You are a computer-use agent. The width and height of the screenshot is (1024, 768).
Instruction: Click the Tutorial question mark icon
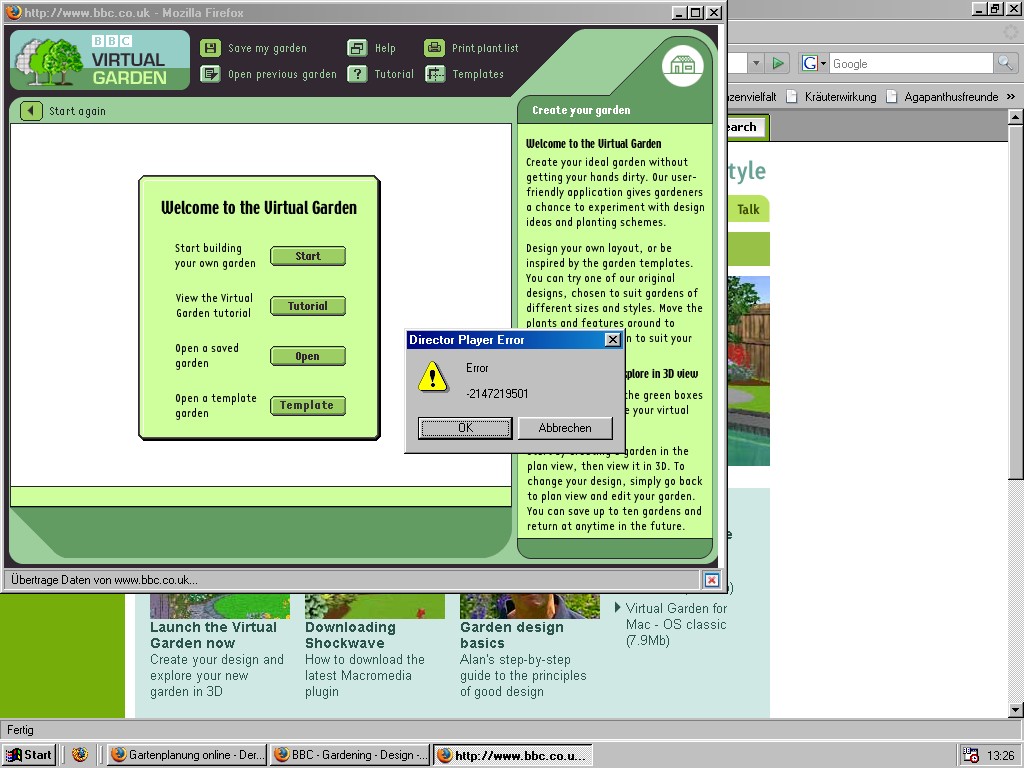pos(357,74)
